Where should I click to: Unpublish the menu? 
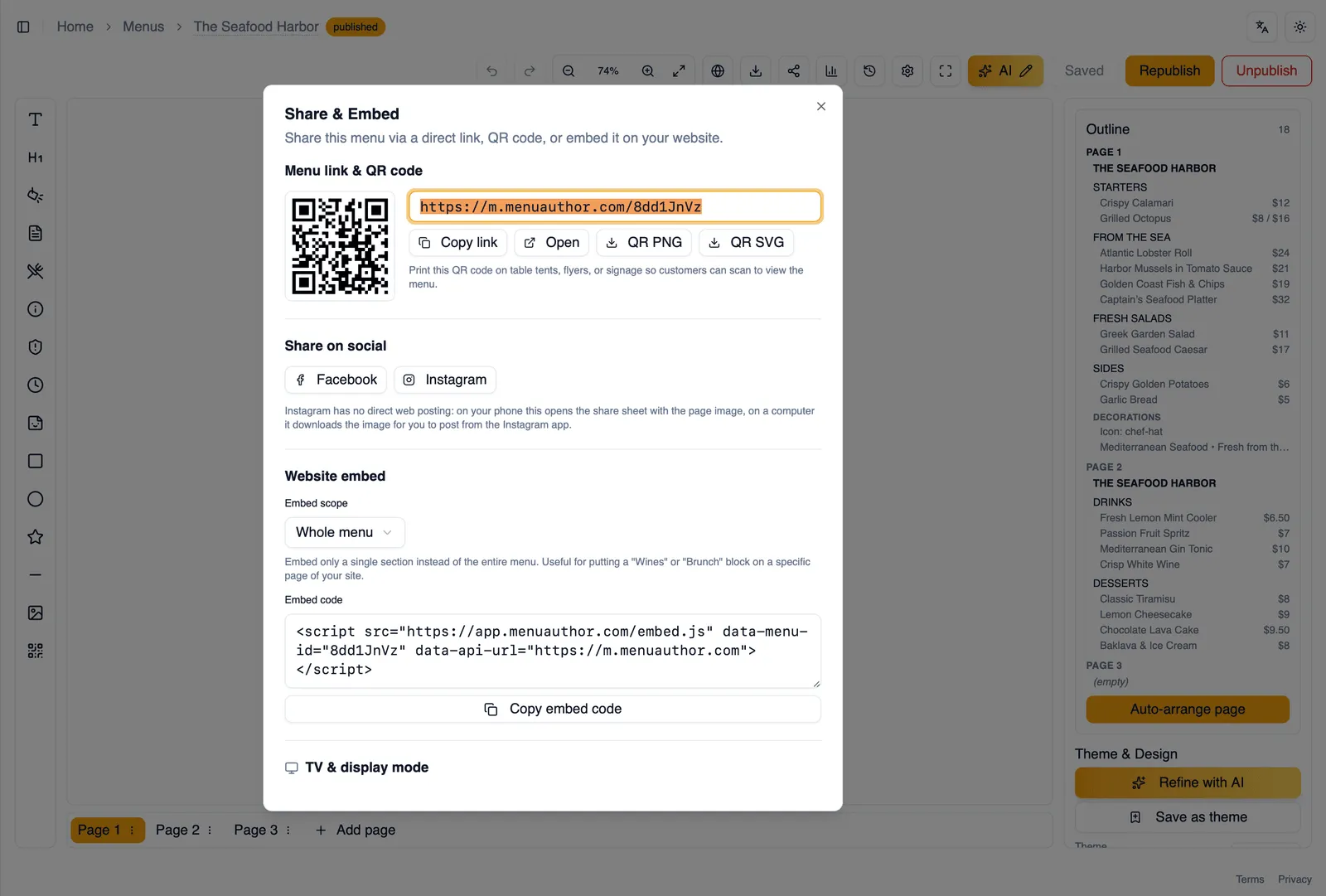(1266, 71)
